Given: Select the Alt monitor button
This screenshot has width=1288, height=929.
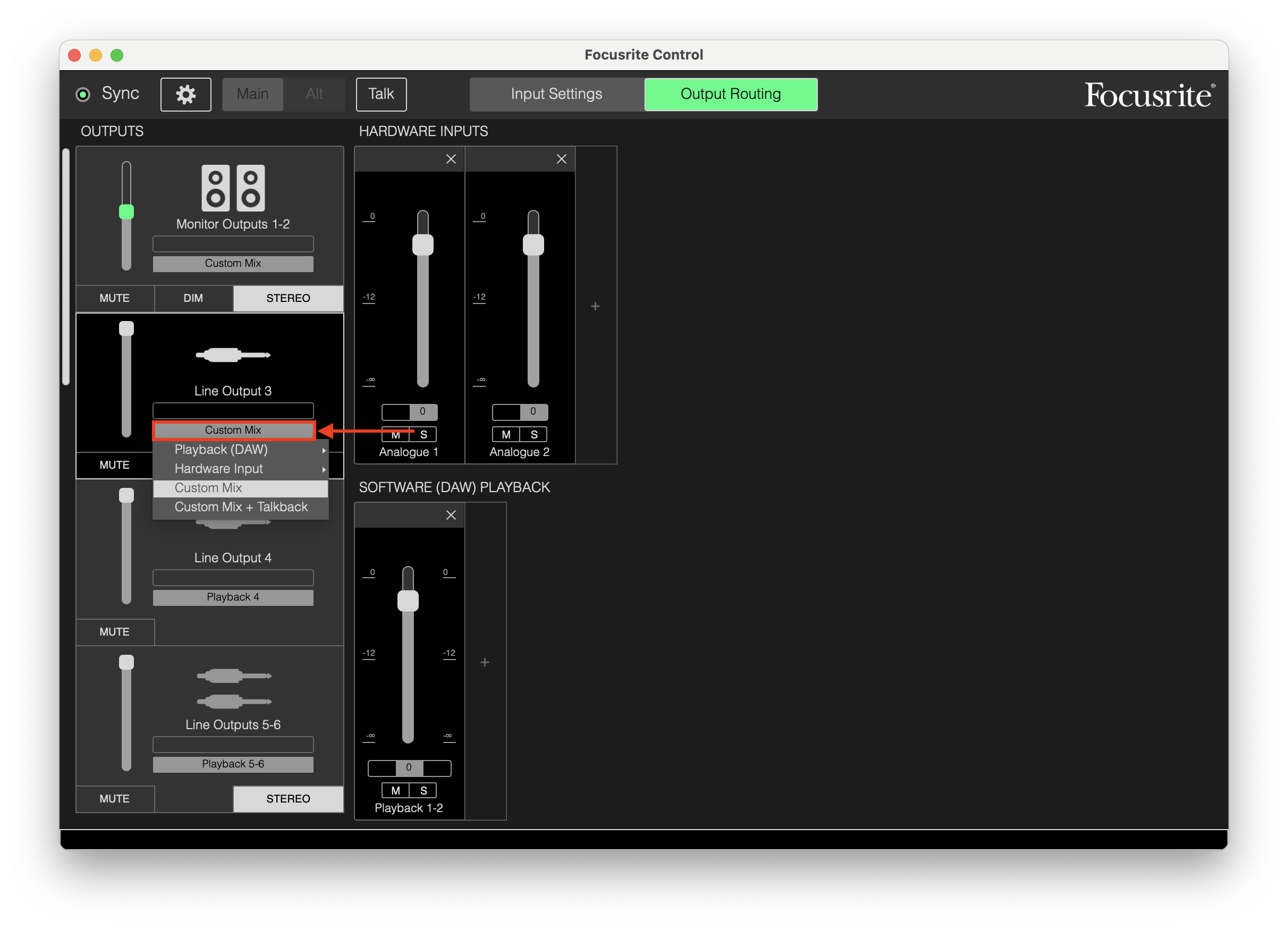Looking at the screenshot, I should [315, 94].
